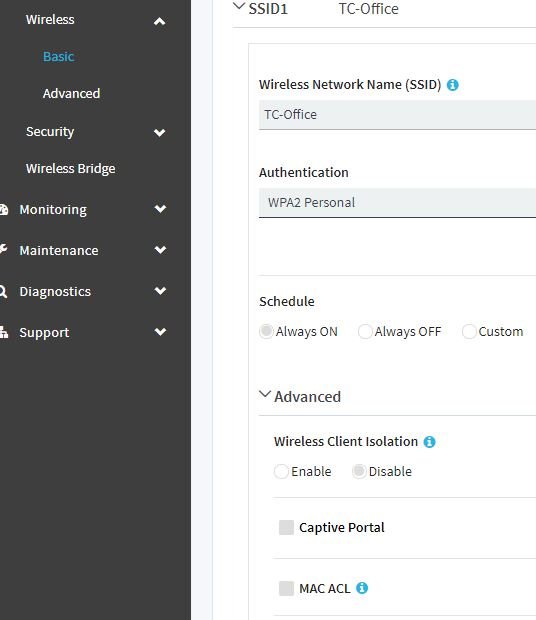Open the Authentication dropdown
Image resolution: width=536 pixels, height=620 pixels.
[397, 202]
